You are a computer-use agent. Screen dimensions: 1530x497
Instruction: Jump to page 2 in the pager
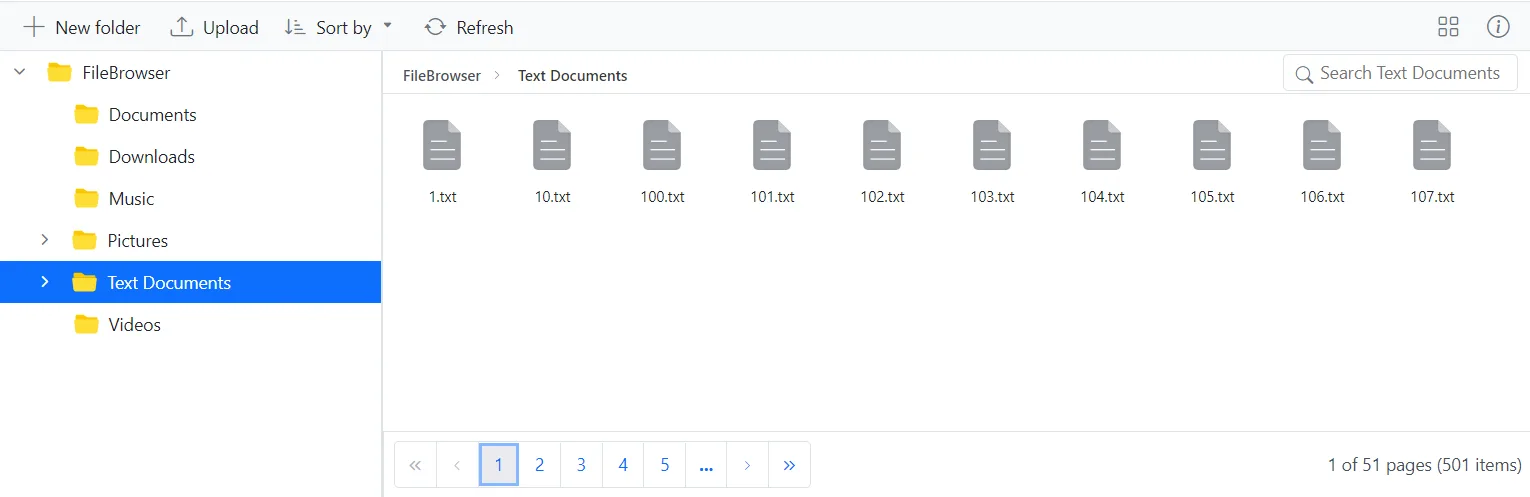(x=540, y=465)
